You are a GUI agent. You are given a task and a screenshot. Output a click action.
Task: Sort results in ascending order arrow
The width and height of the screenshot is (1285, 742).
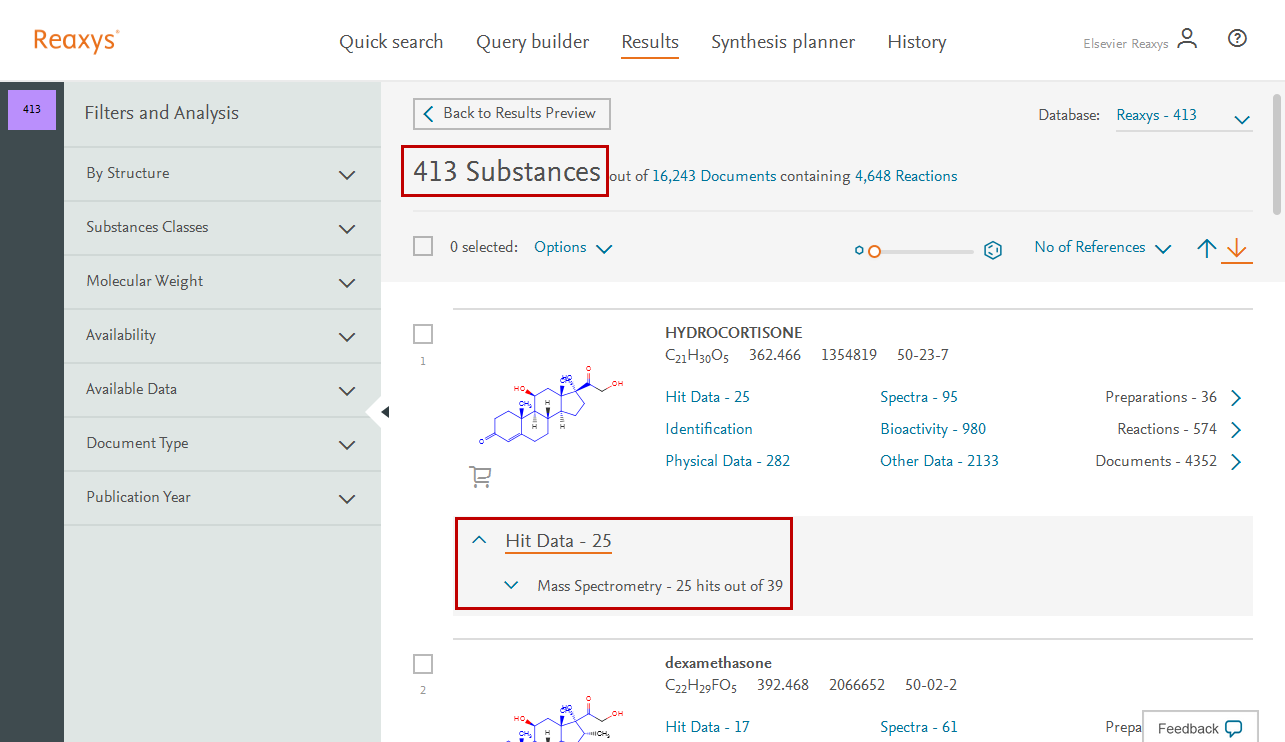(x=1207, y=248)
